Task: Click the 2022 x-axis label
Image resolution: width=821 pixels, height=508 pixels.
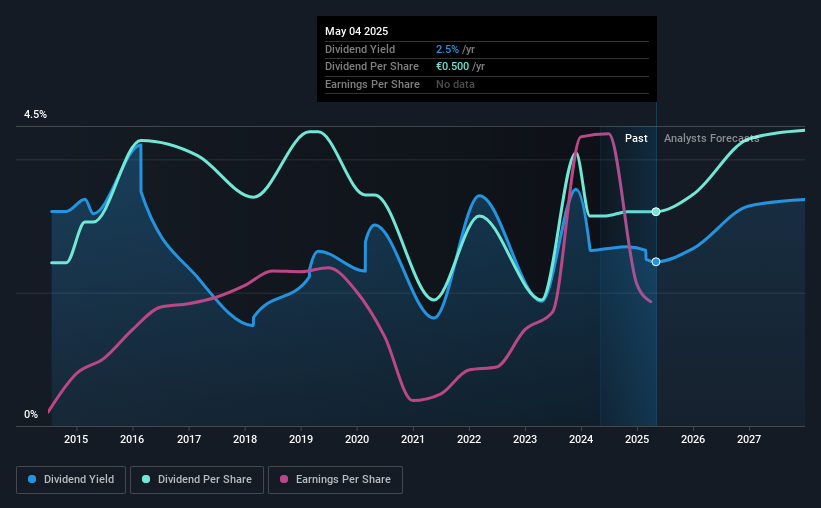Action: point(469,439)
